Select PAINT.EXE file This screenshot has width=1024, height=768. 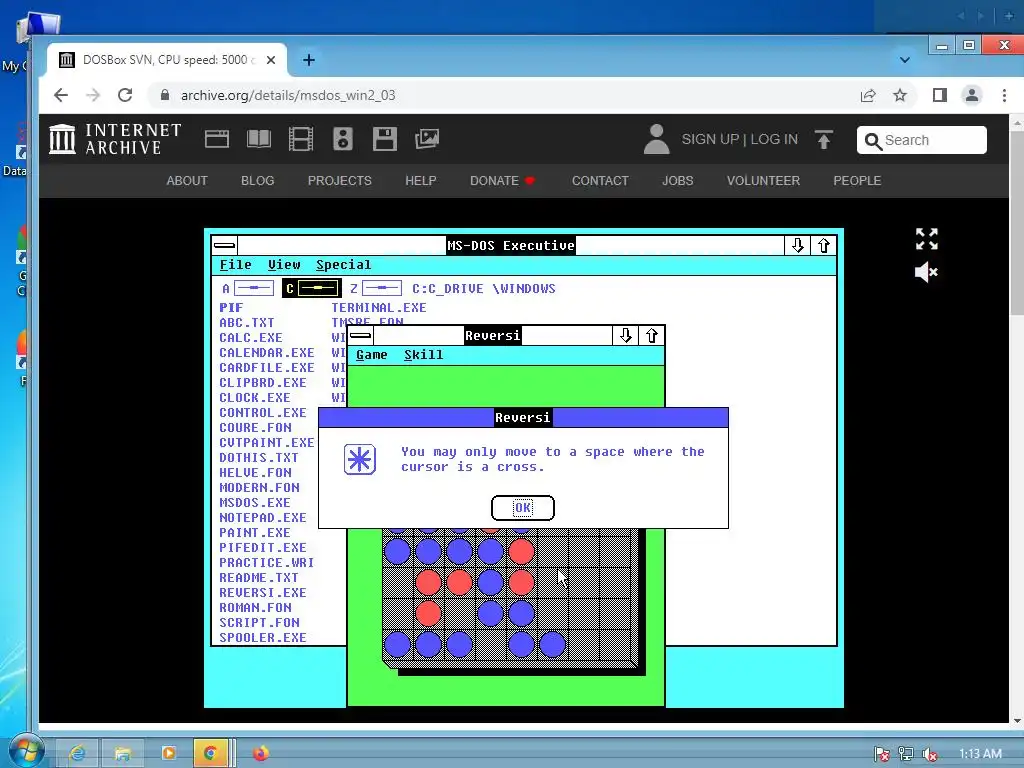(x=255, y=533)
